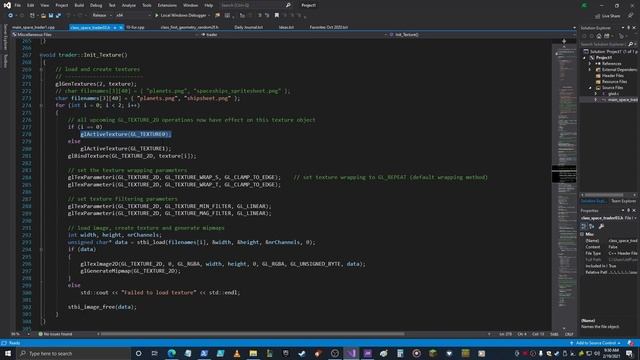Open the Extensions menu
This screenshot has width=640, height=360.
(167, 5)
